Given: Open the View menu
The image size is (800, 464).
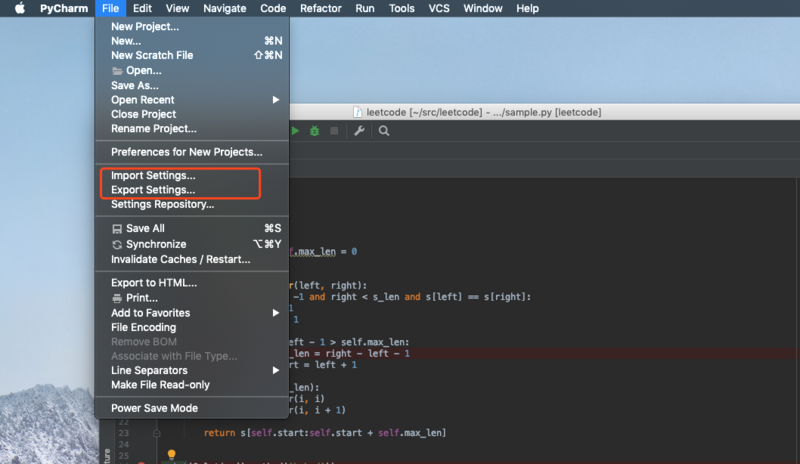Looking at the screenshot, I should pos(177,8).
